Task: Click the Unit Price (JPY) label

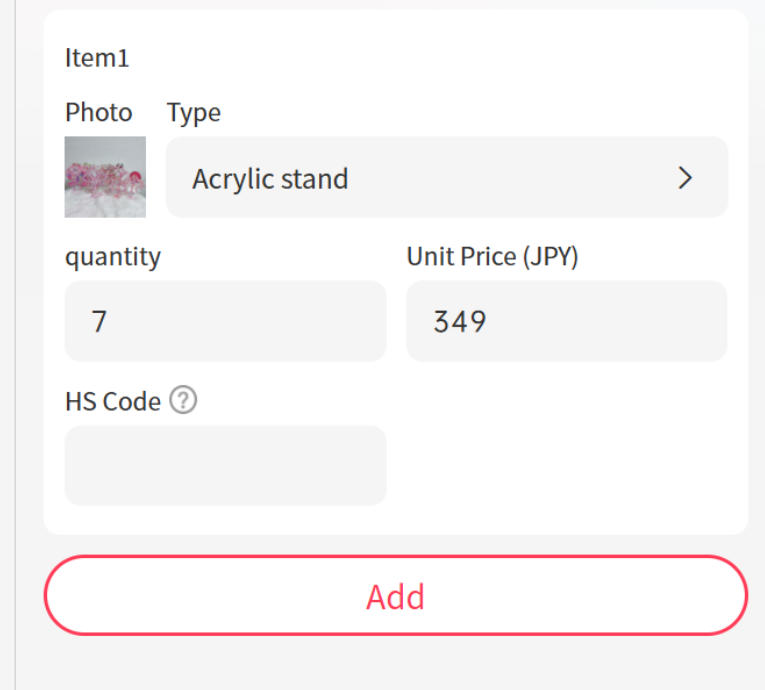Action: tap(492, 256)
